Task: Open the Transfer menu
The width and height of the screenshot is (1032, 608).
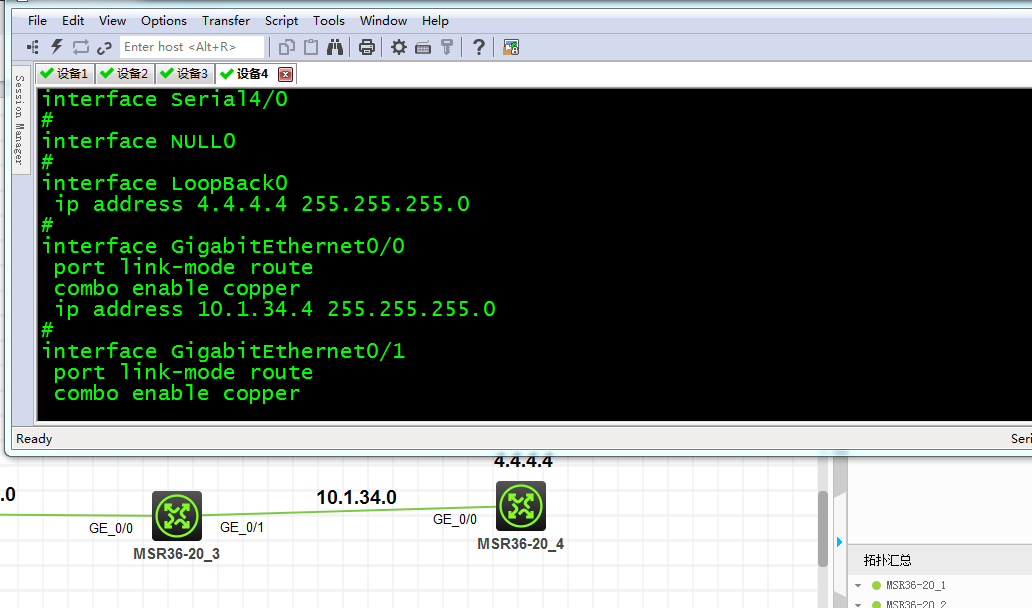Action: (226, 20)
